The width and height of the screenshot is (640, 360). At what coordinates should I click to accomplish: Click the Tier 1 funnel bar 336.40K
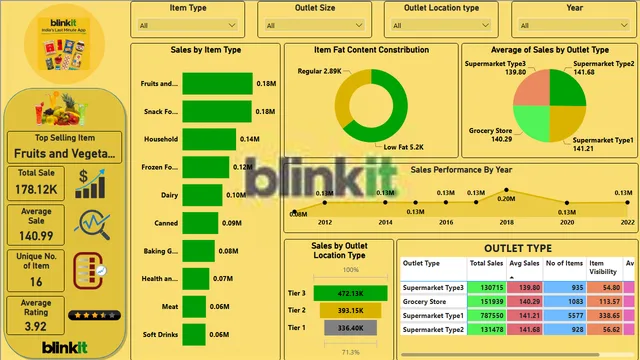pos(350,327)
